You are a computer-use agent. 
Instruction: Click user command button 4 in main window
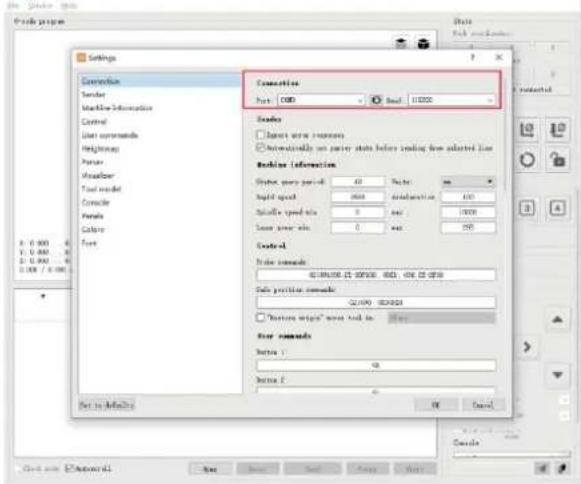click(x=558, y=208)
